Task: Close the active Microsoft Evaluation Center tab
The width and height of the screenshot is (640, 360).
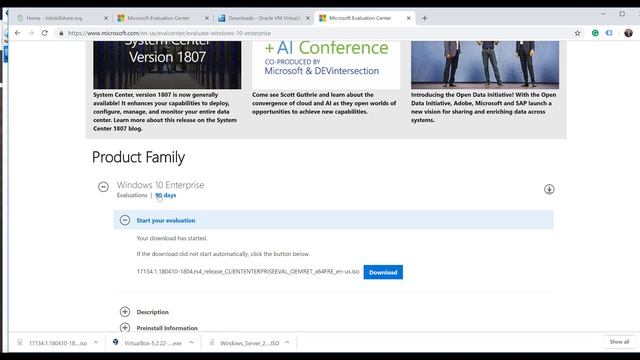Action: point(409,18)
